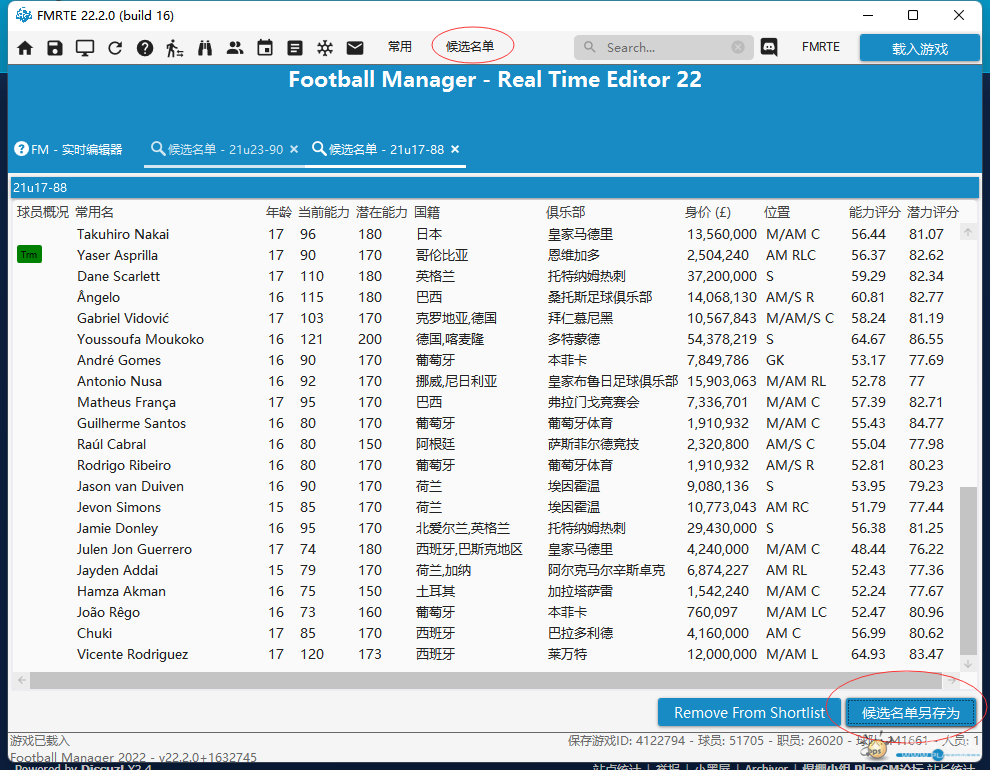Open the Help question mark icon

coord(145,48)
